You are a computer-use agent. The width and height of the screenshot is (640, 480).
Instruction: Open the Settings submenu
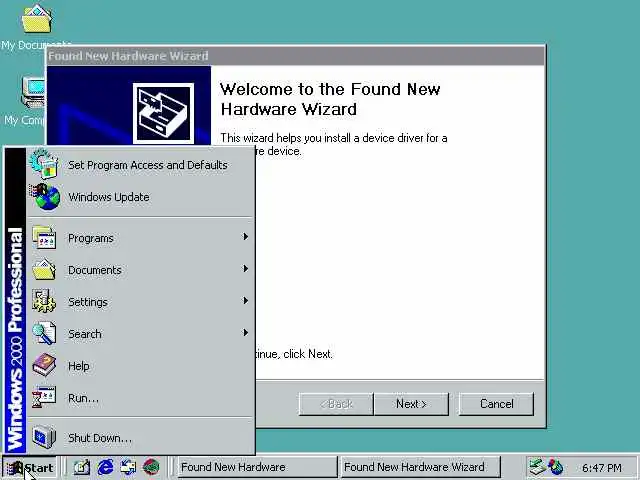(140, 302)
